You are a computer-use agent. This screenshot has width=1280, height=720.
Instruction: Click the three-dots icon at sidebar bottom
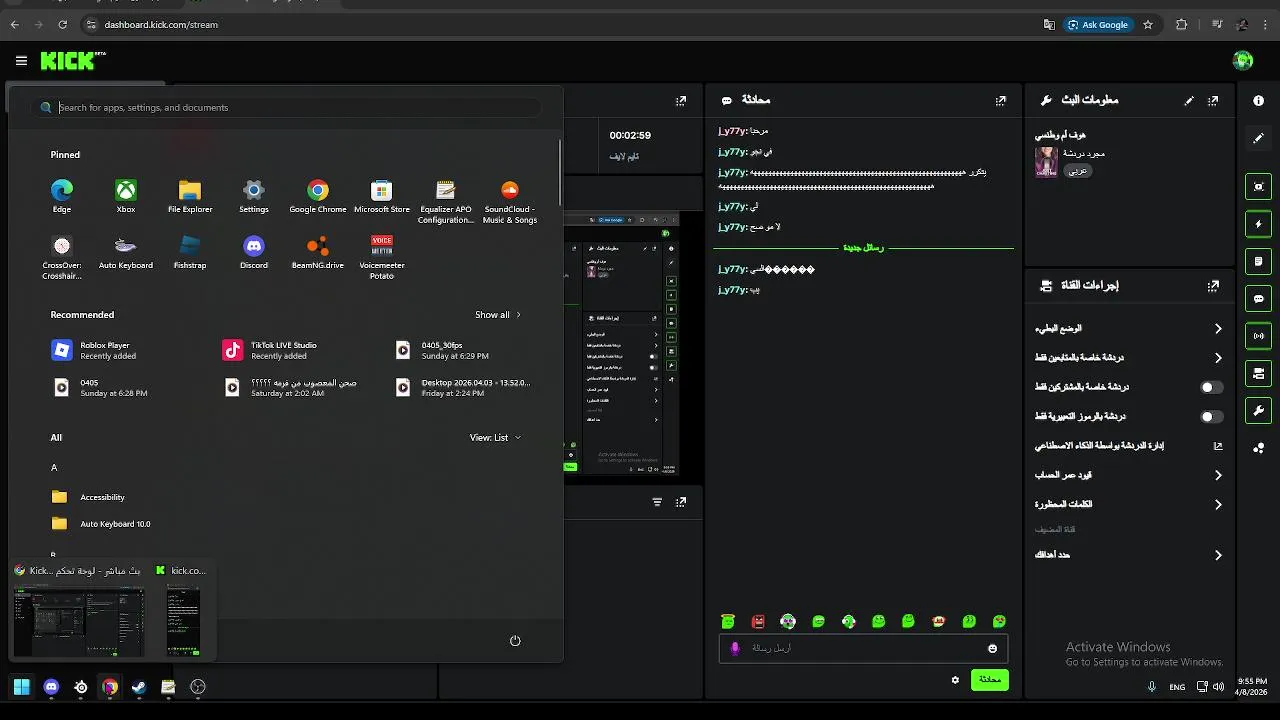1258,448
